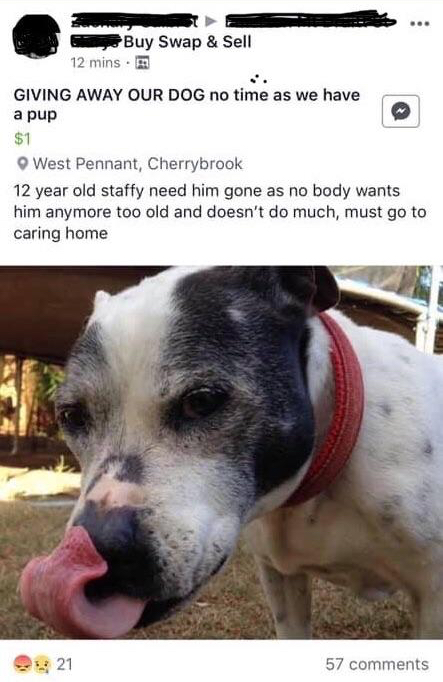Click the $1 listing price
Image resolution: width=443 pixels, height=682 pixels.
click(x=23, y=139)
